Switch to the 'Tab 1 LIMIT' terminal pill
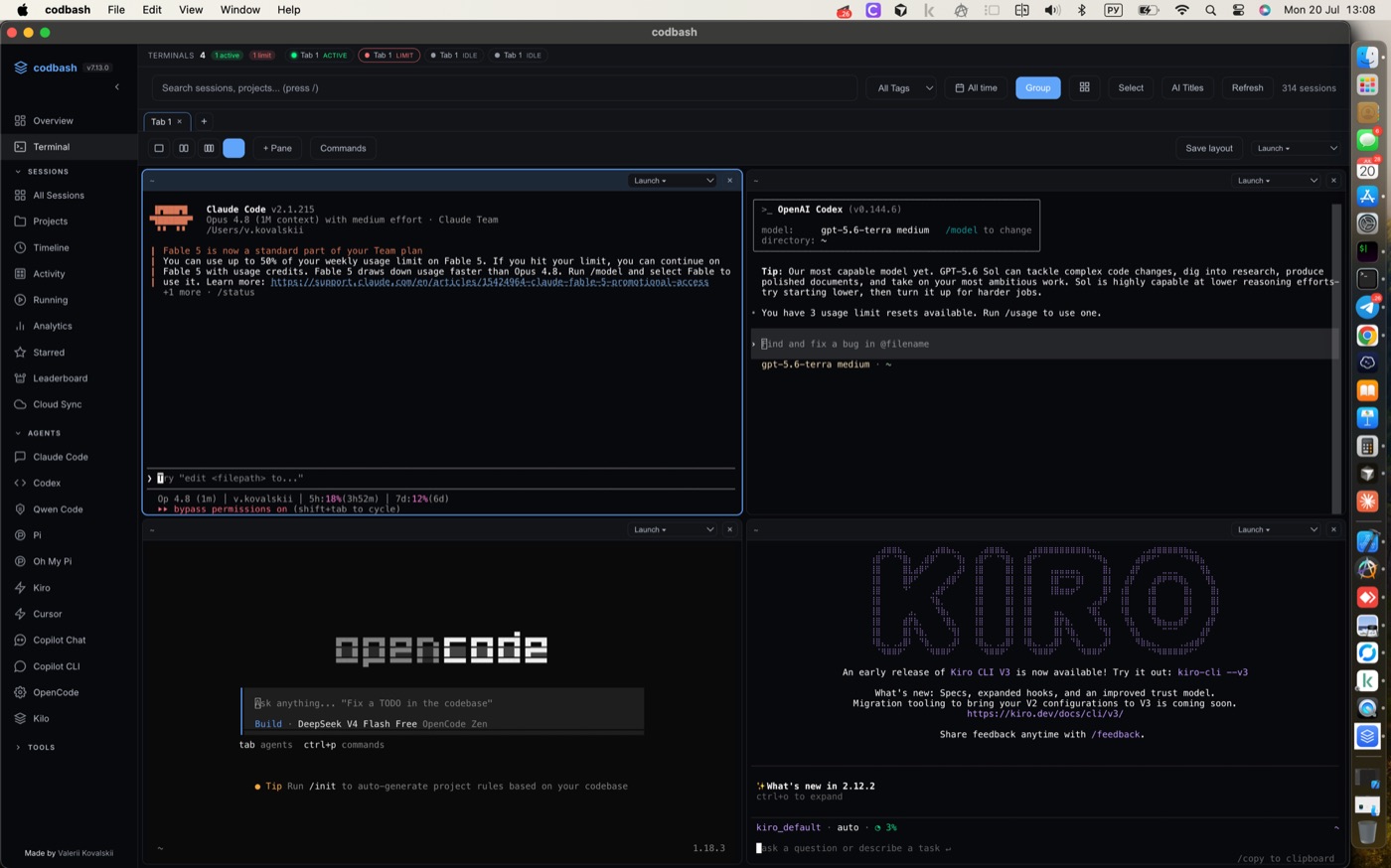1391x868 pixels. [388, 56]
